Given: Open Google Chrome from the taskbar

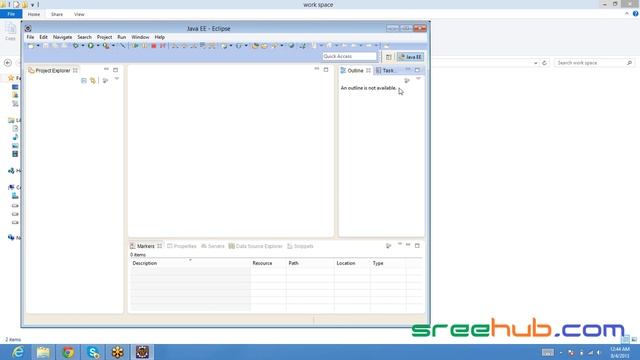Looking at the screenshot, I should point(68,352).
